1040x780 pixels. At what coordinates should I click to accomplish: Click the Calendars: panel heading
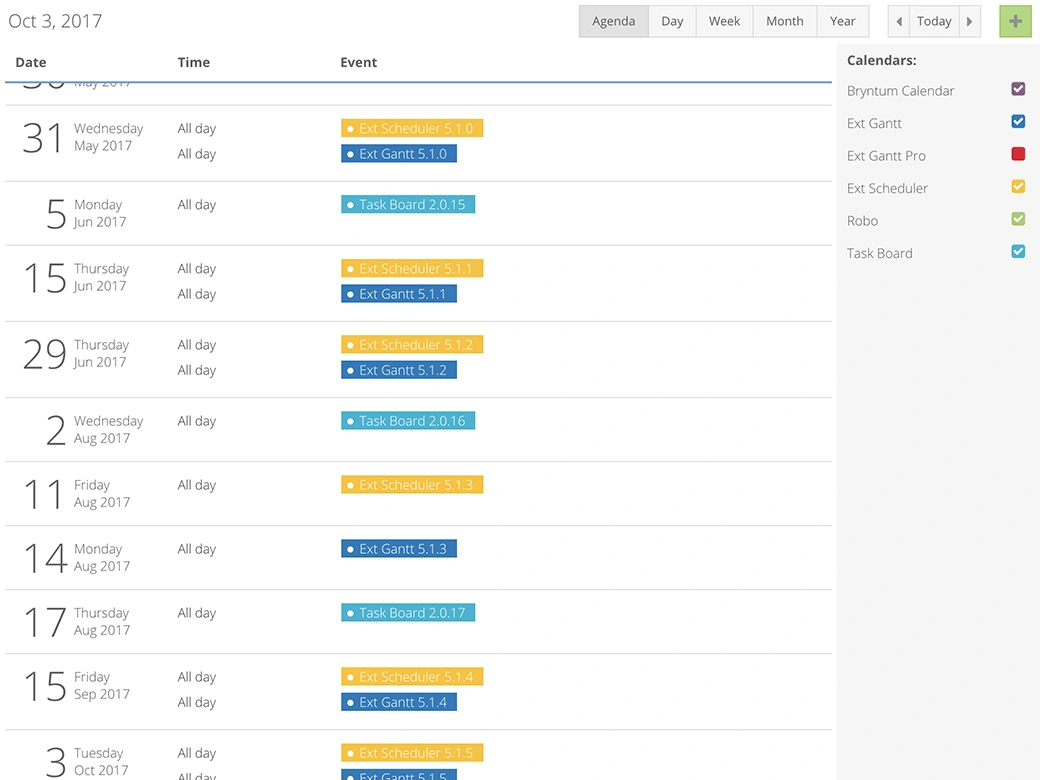[x=881, y=60]
